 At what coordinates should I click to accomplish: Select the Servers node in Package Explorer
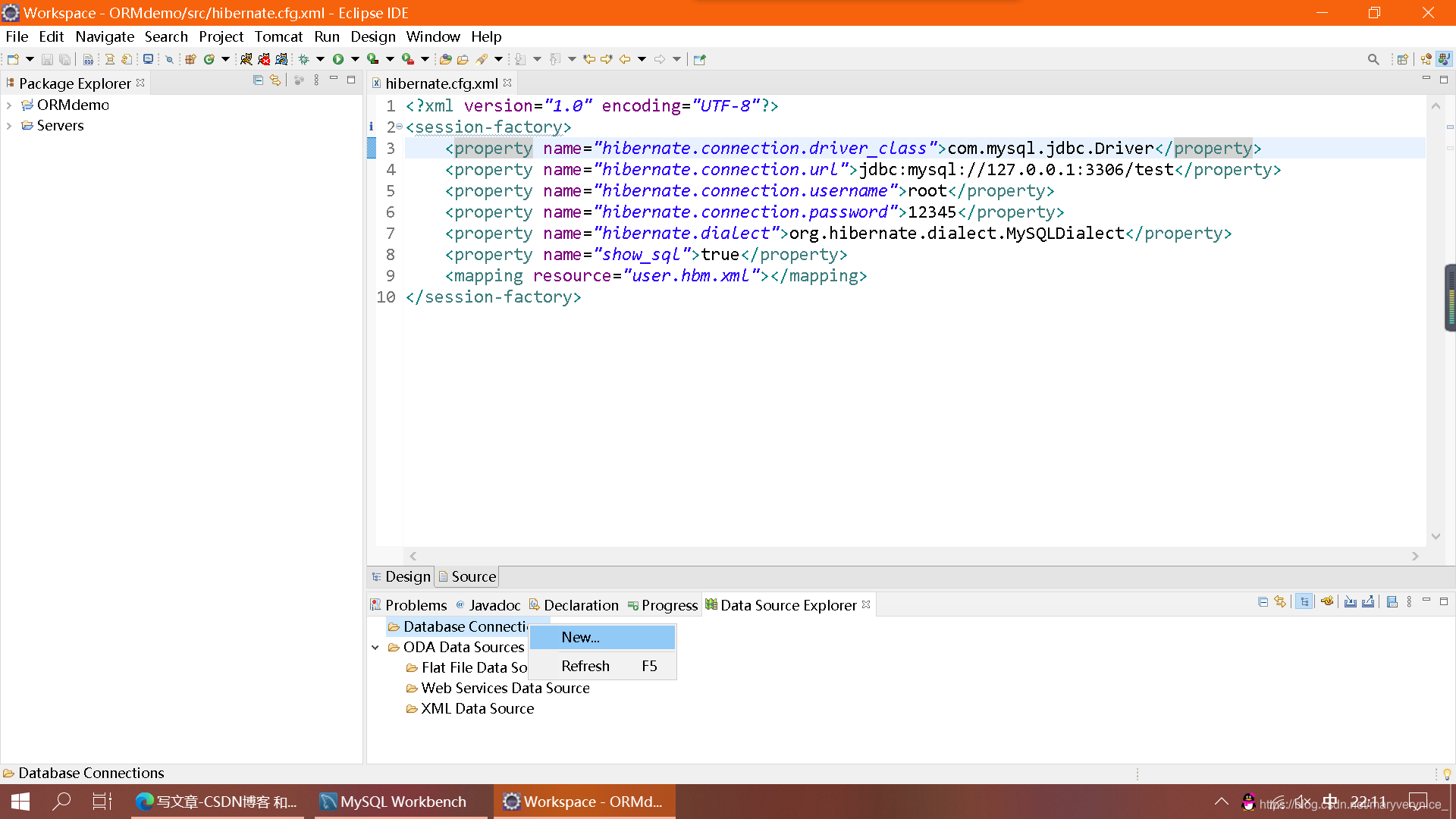coord(59,124)
